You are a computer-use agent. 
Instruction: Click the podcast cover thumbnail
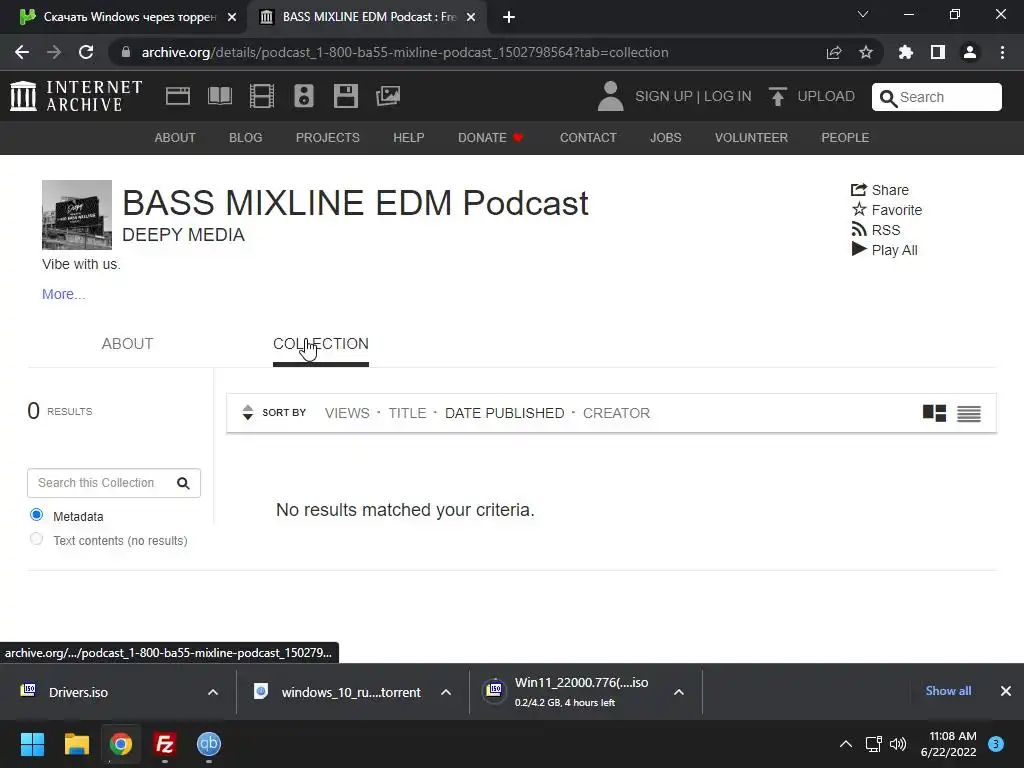(x=77, y=215)
